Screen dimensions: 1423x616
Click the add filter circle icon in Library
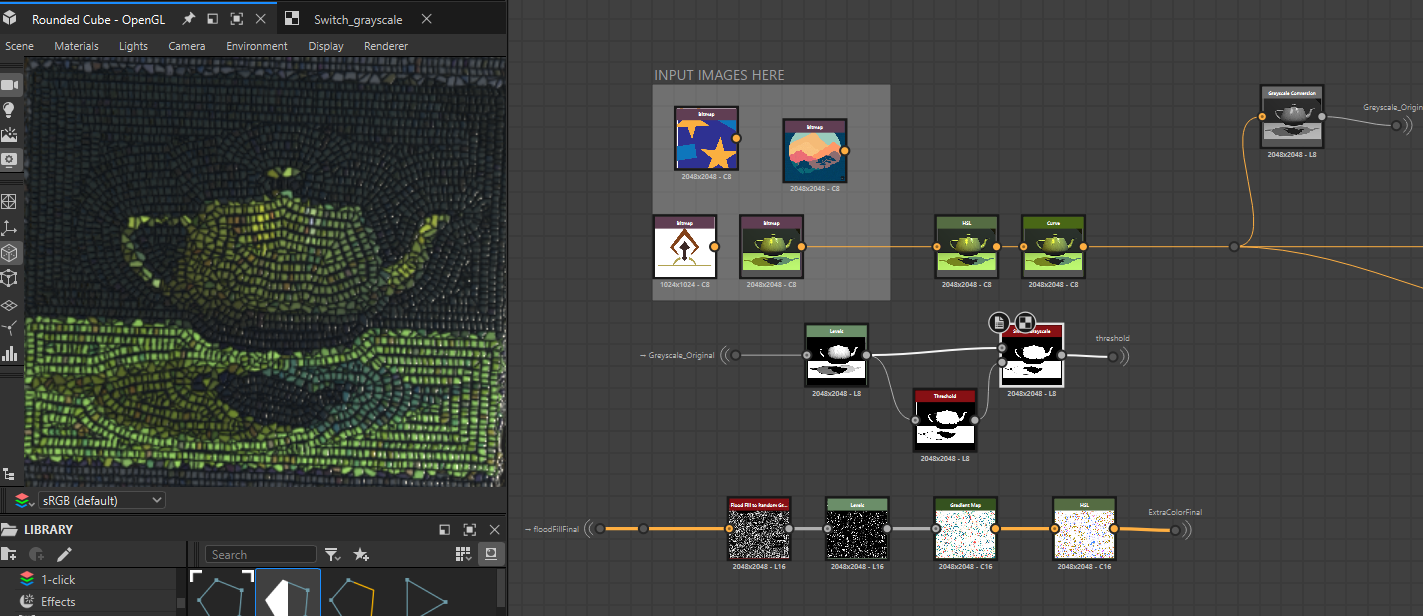(37, 554)
